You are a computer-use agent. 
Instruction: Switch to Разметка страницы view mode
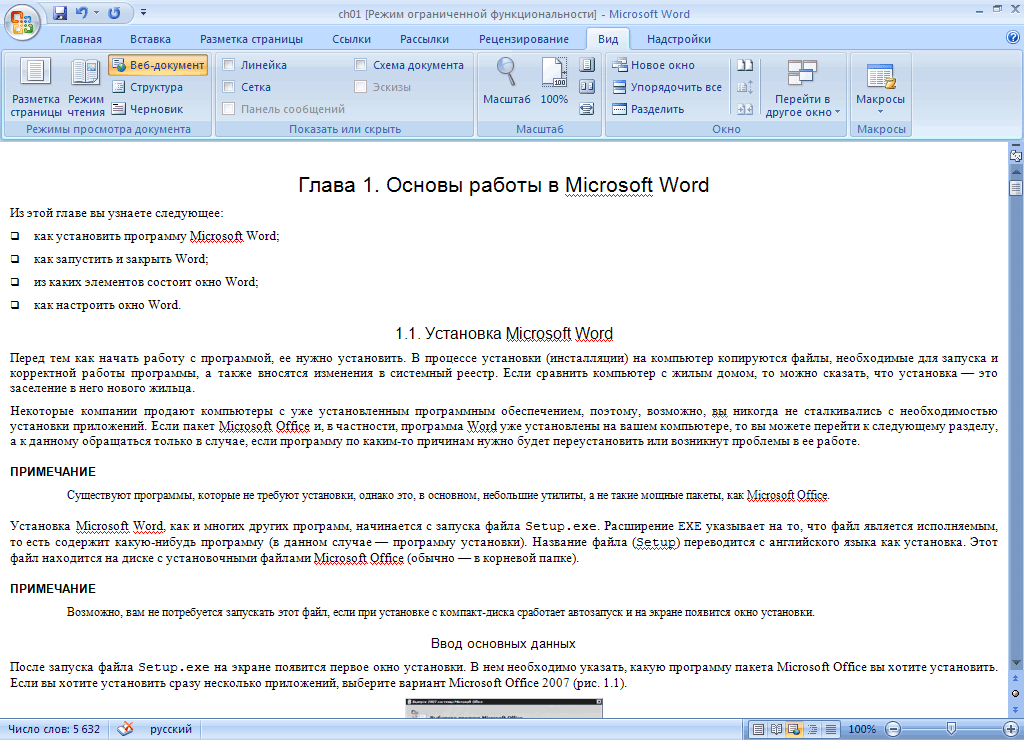(36, 88)
